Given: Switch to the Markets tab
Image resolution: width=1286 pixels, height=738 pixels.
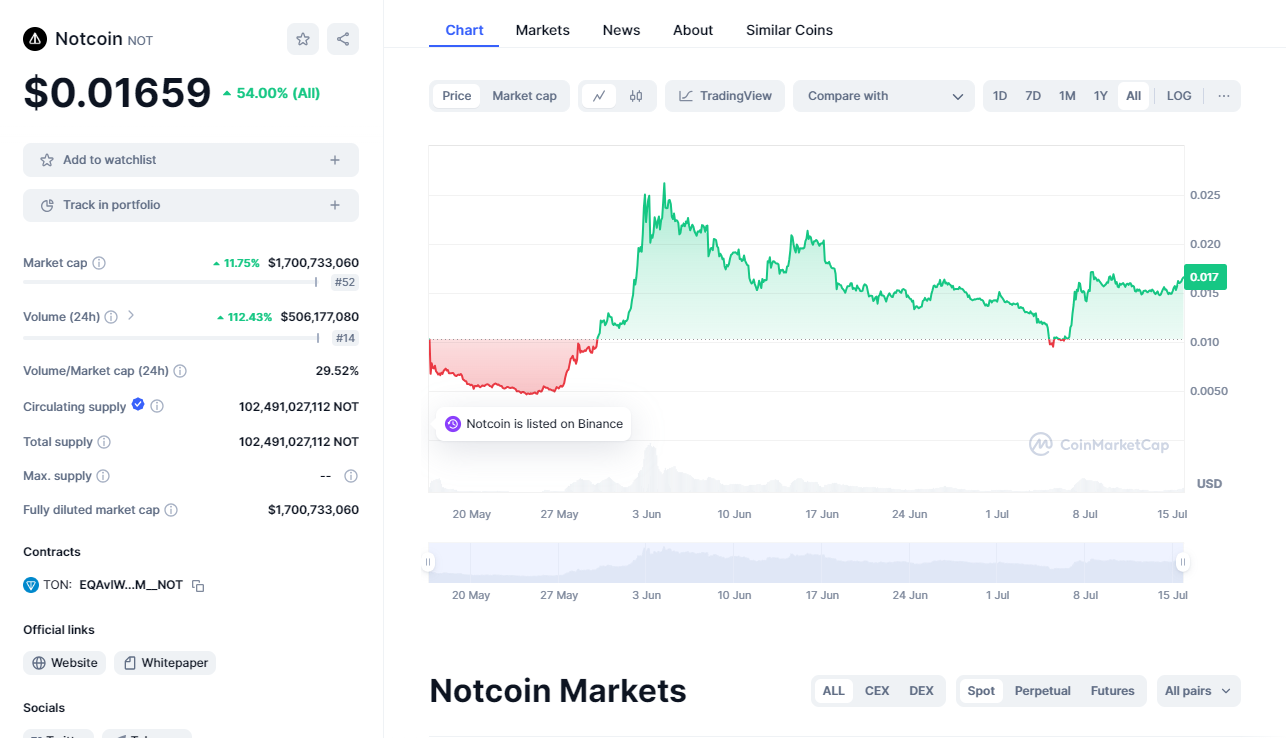Looking at the screenshot, I should [x=542, y=30].
